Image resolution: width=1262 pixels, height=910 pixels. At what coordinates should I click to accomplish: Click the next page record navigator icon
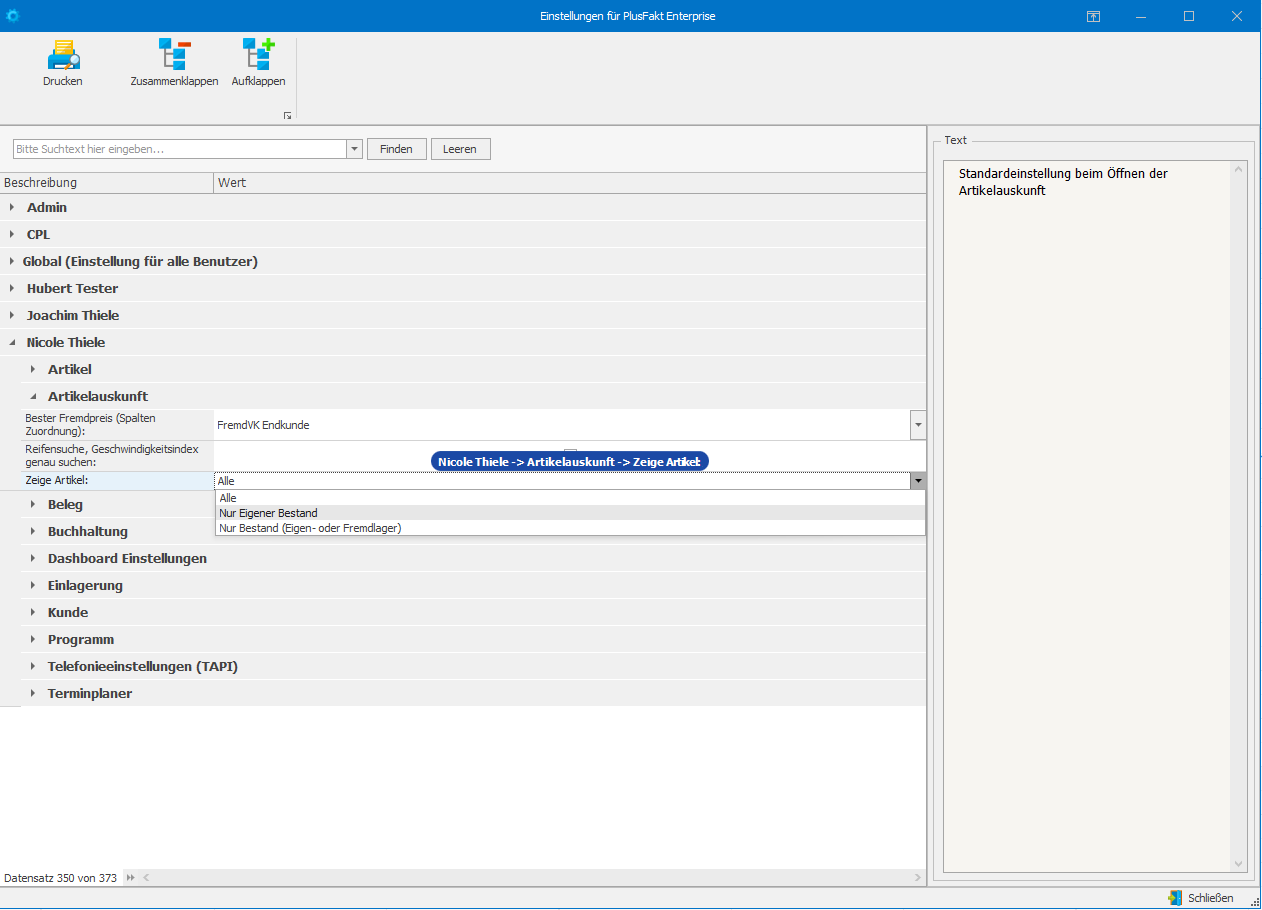pyautogui.click(x=130, y=878)
